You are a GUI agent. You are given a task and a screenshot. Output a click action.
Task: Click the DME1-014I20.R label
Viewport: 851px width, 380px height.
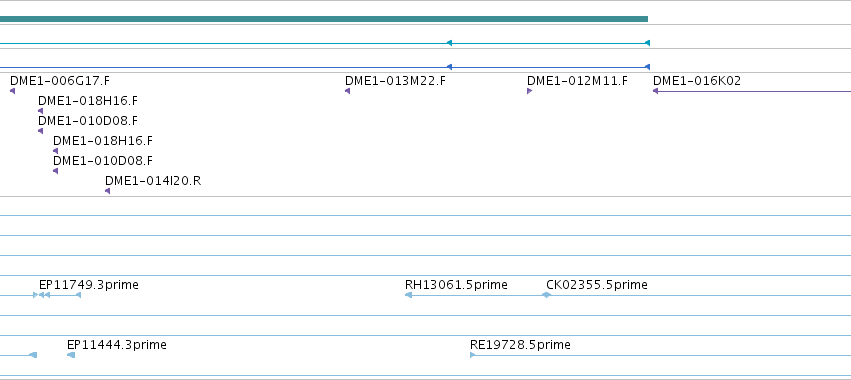pyautogui.click(x=153, y=181)
